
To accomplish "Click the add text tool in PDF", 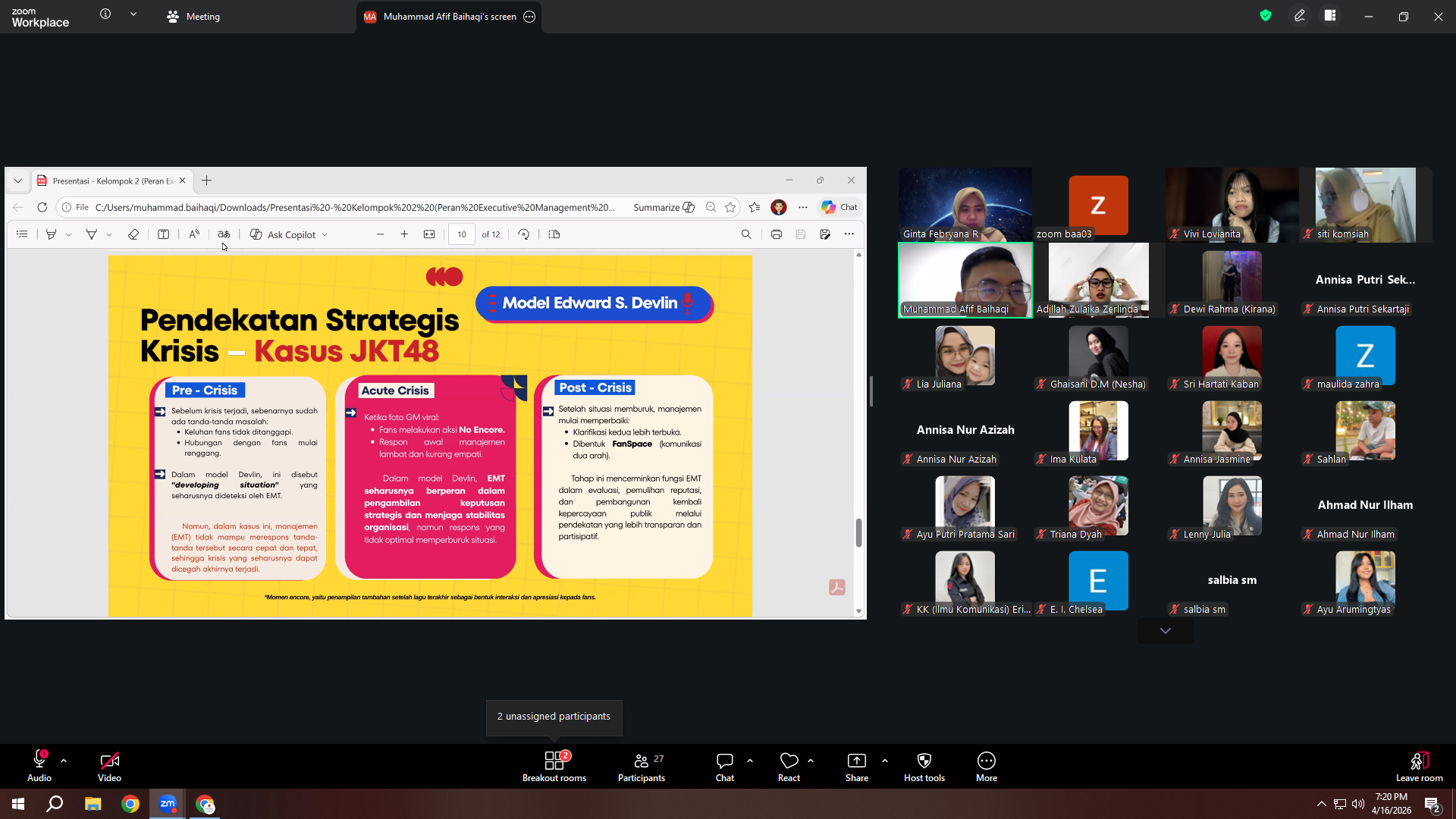I will (x=163, y=234).
